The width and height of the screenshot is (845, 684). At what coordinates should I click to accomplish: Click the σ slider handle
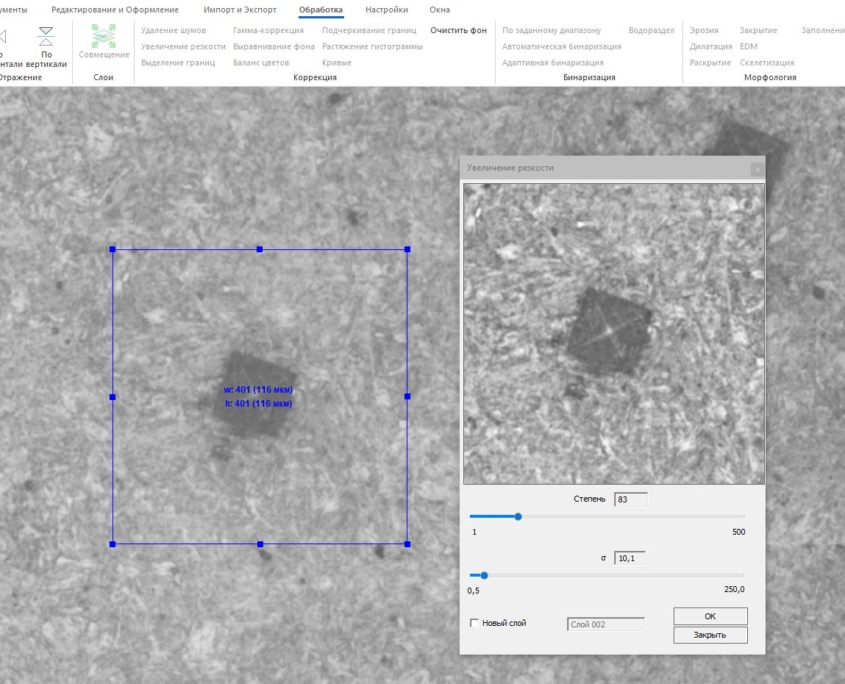(x=484, y=576)
